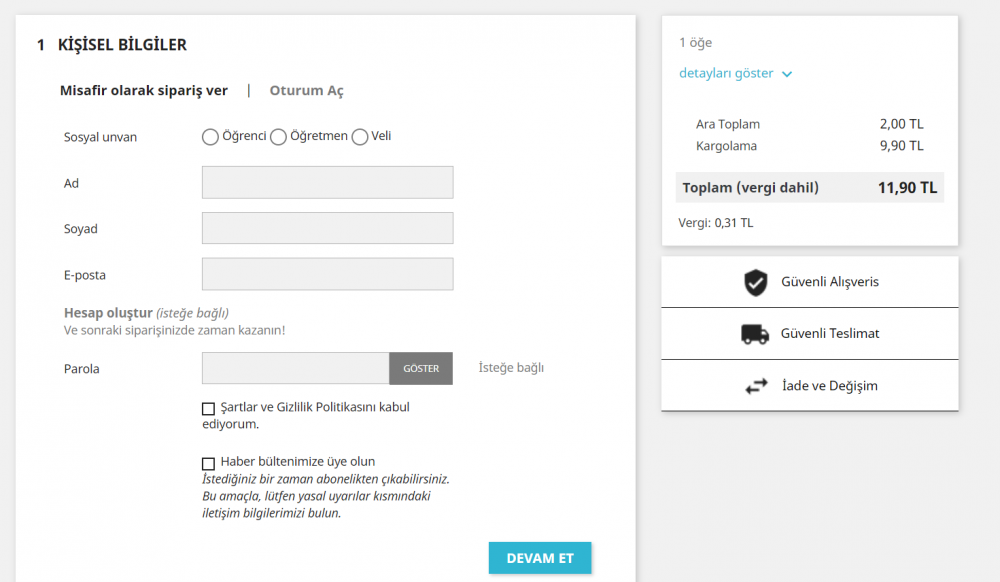The width and height of the screenshot is (1000, 582).
Task: Click the Güvenli Alışveriş label
Action: tap(830, 282)
